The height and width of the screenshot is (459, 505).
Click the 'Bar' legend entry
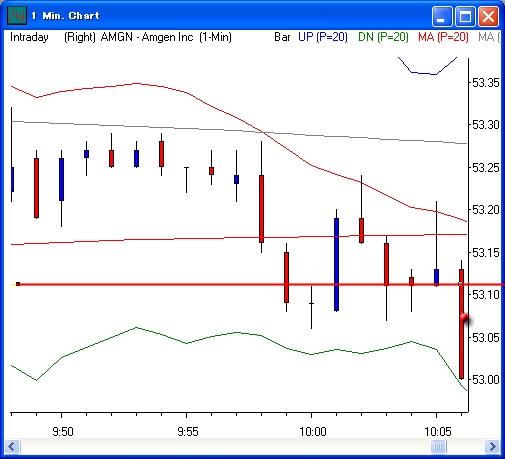tap(282, 37)
